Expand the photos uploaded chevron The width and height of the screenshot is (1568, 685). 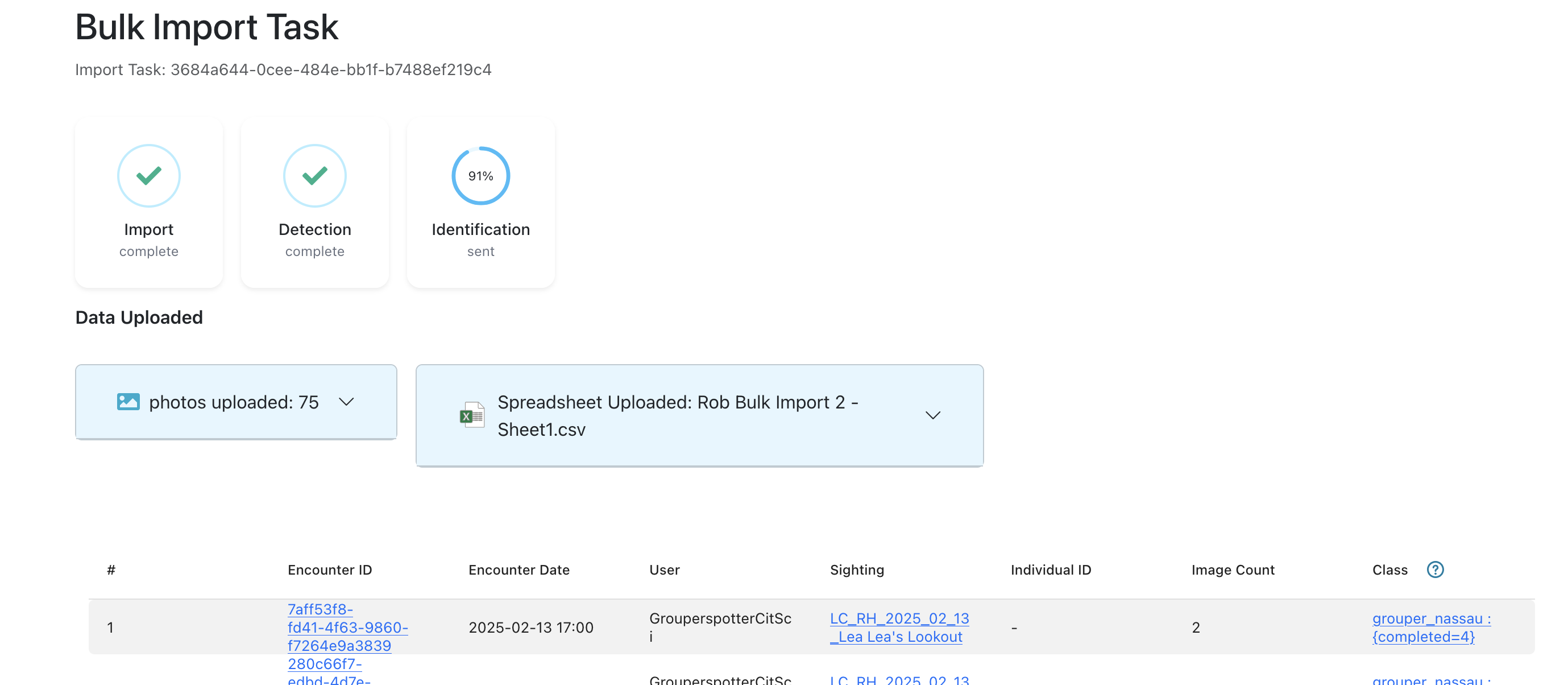pos(346,402)
